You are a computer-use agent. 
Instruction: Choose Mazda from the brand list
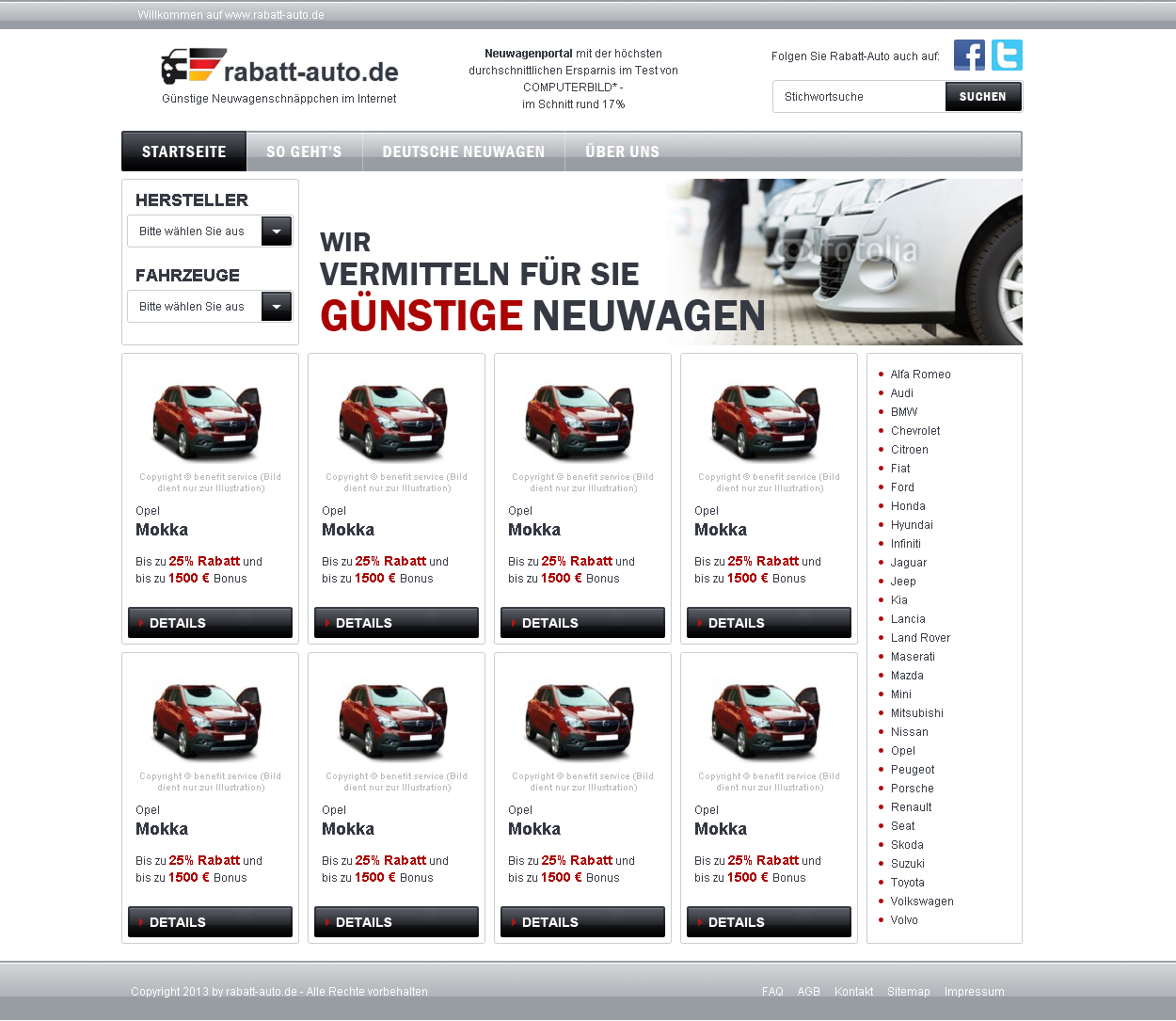[907, 676]
